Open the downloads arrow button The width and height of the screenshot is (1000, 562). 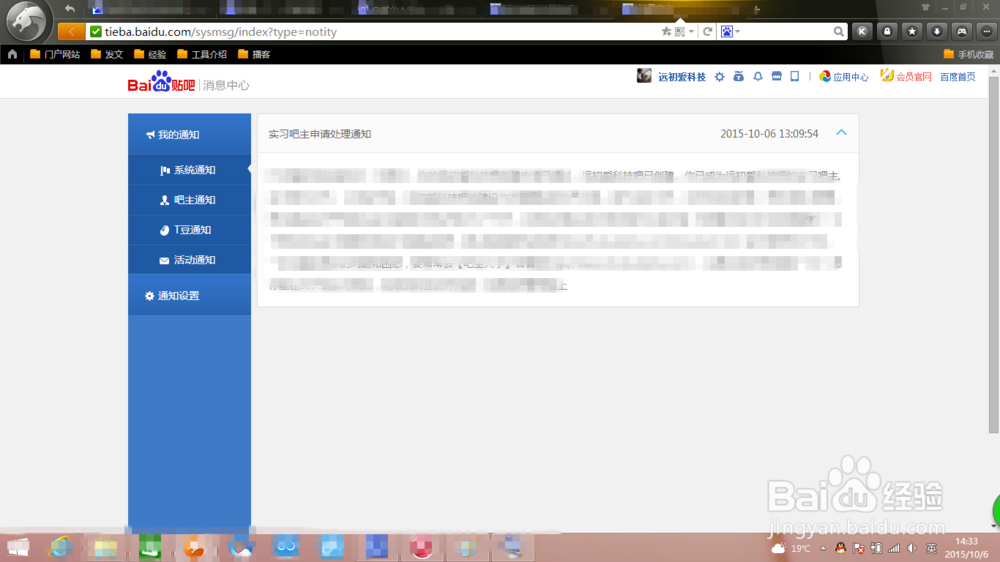point(937,31)
